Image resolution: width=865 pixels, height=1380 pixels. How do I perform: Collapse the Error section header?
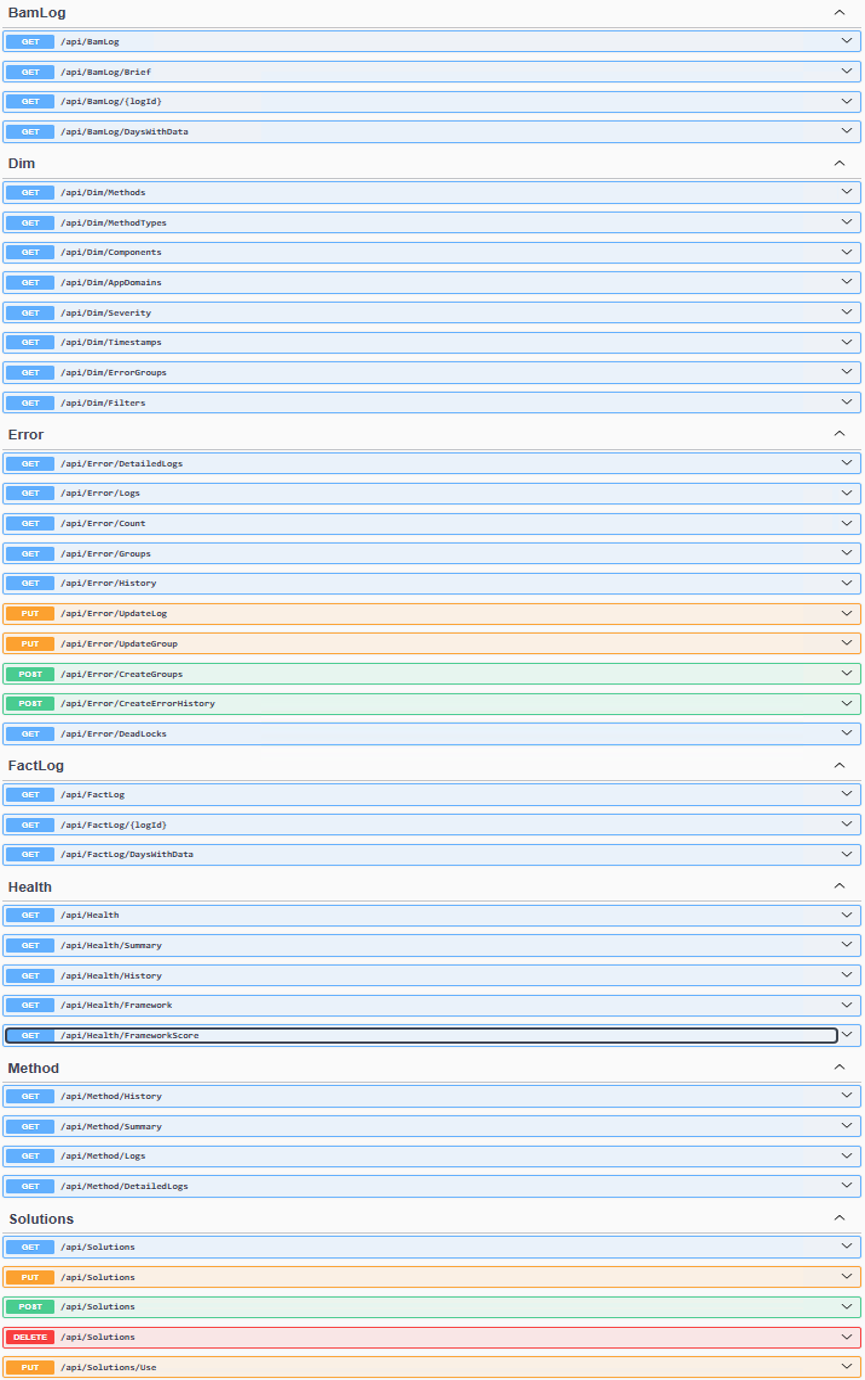pyautogui.click(x=432, y=433)
